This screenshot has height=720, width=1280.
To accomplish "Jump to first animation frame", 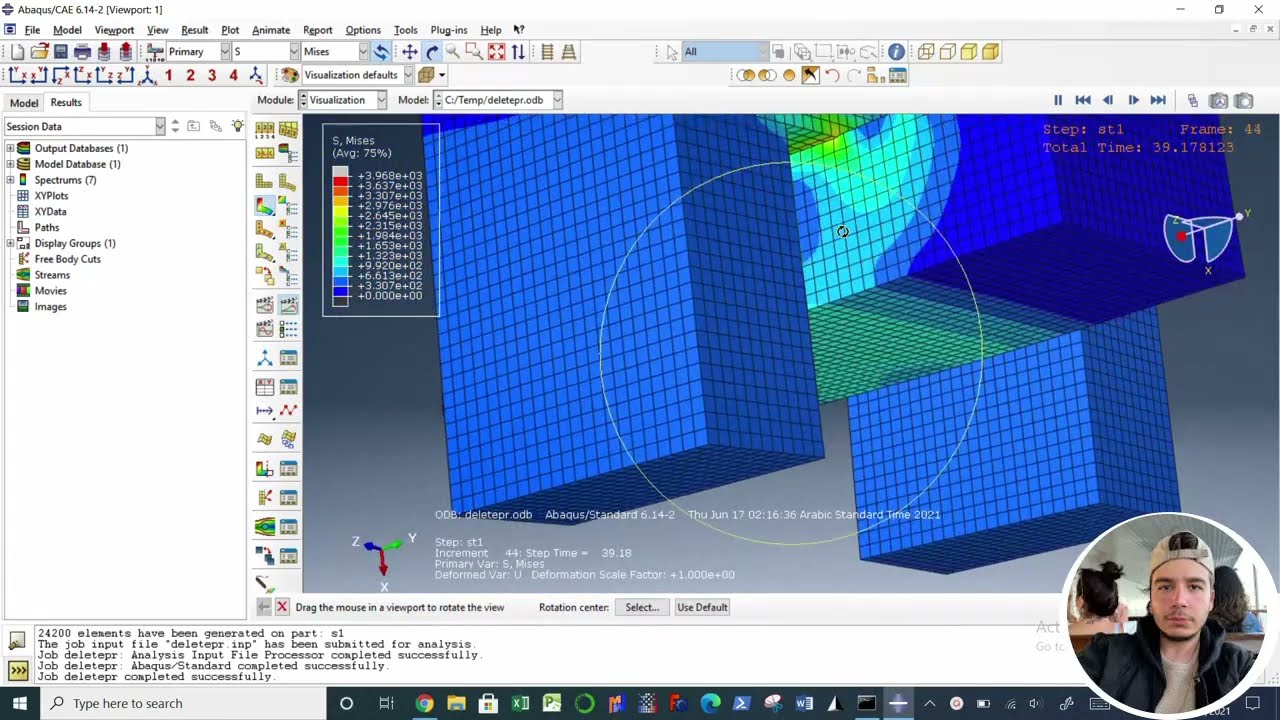I will (1083, 100).
